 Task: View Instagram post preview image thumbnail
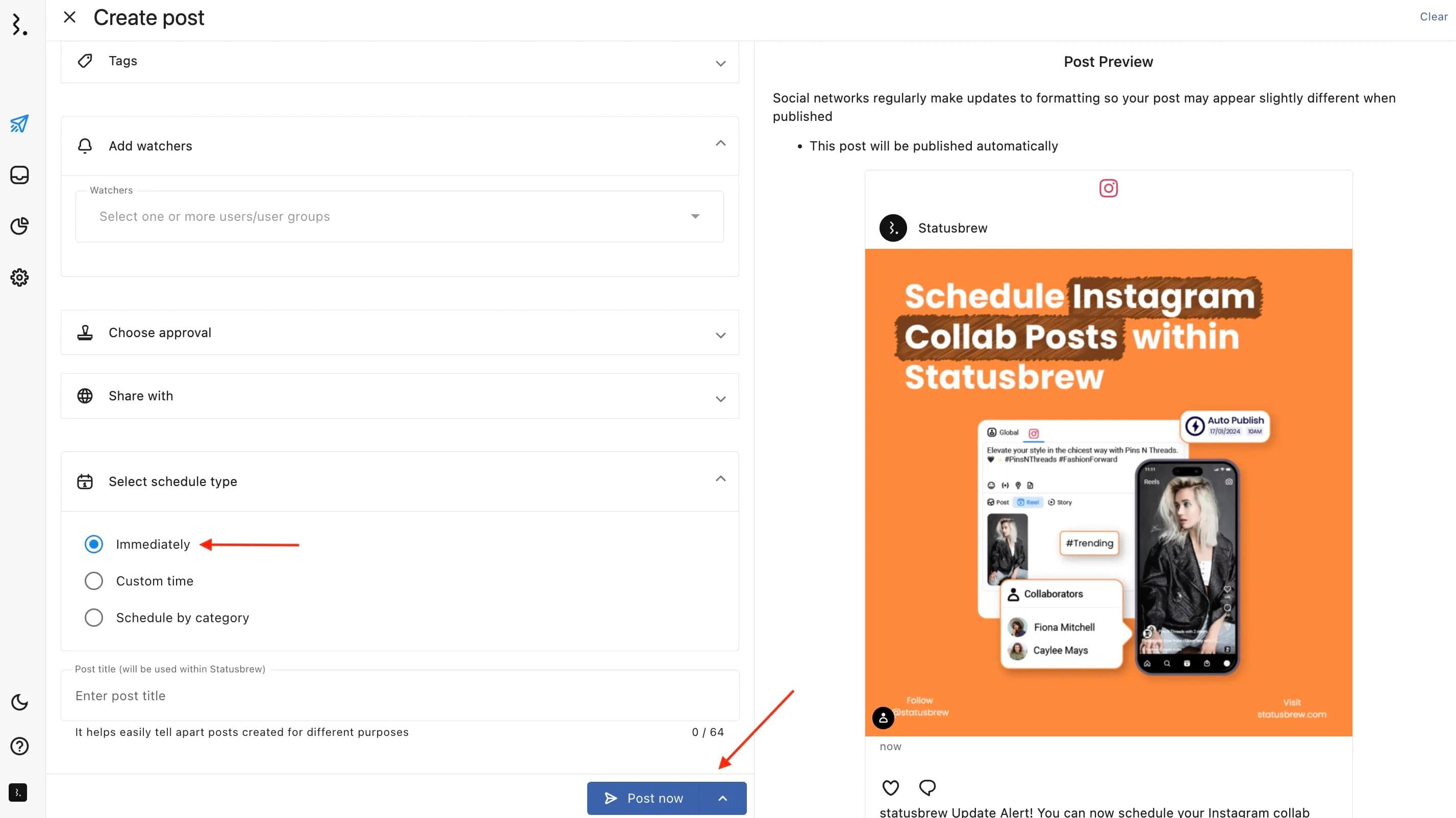click(1109, 493)
